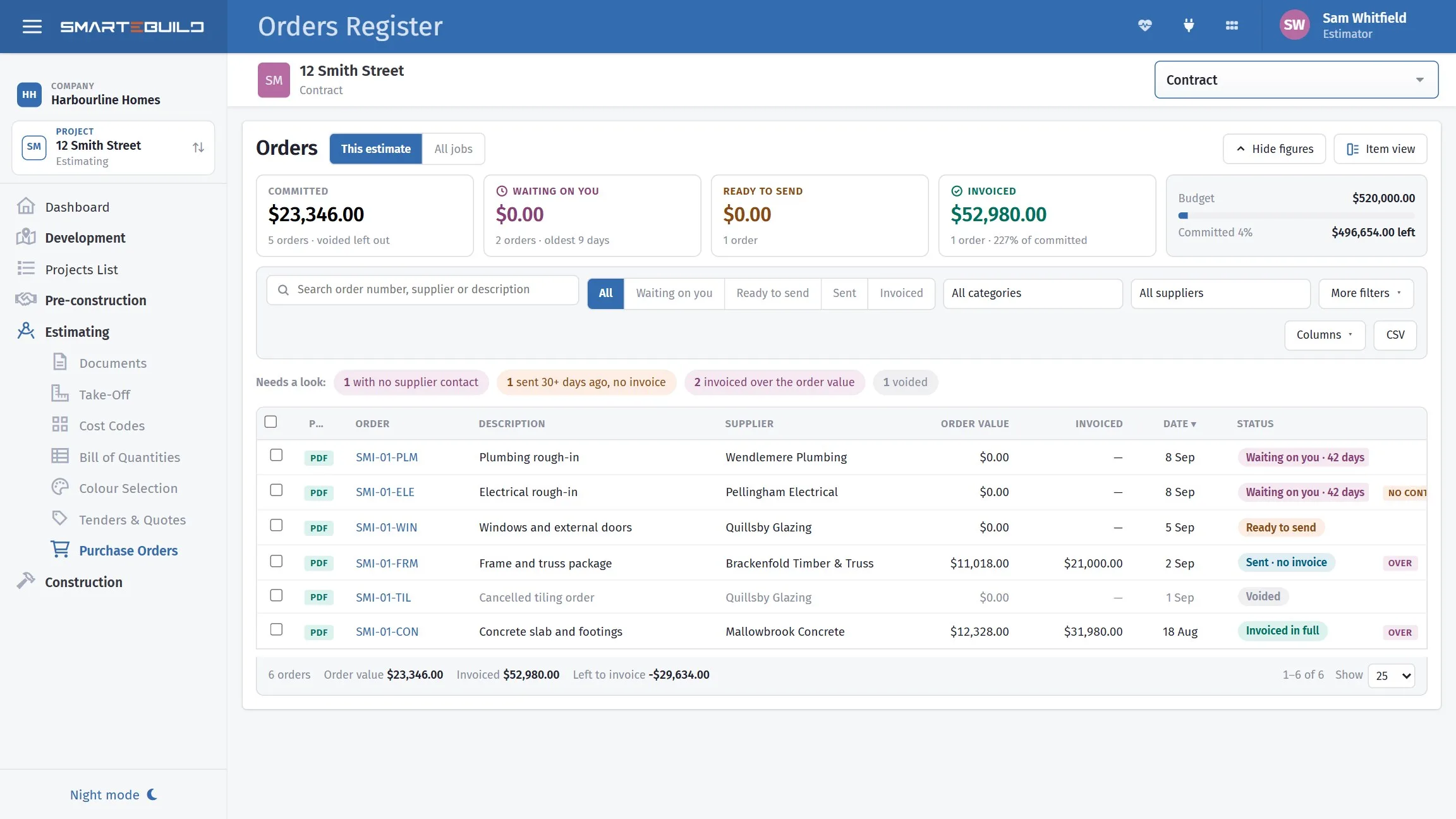Screen dimensions: 1456x819
Task: Filter orders by Waiting on you
Action: 674,293
